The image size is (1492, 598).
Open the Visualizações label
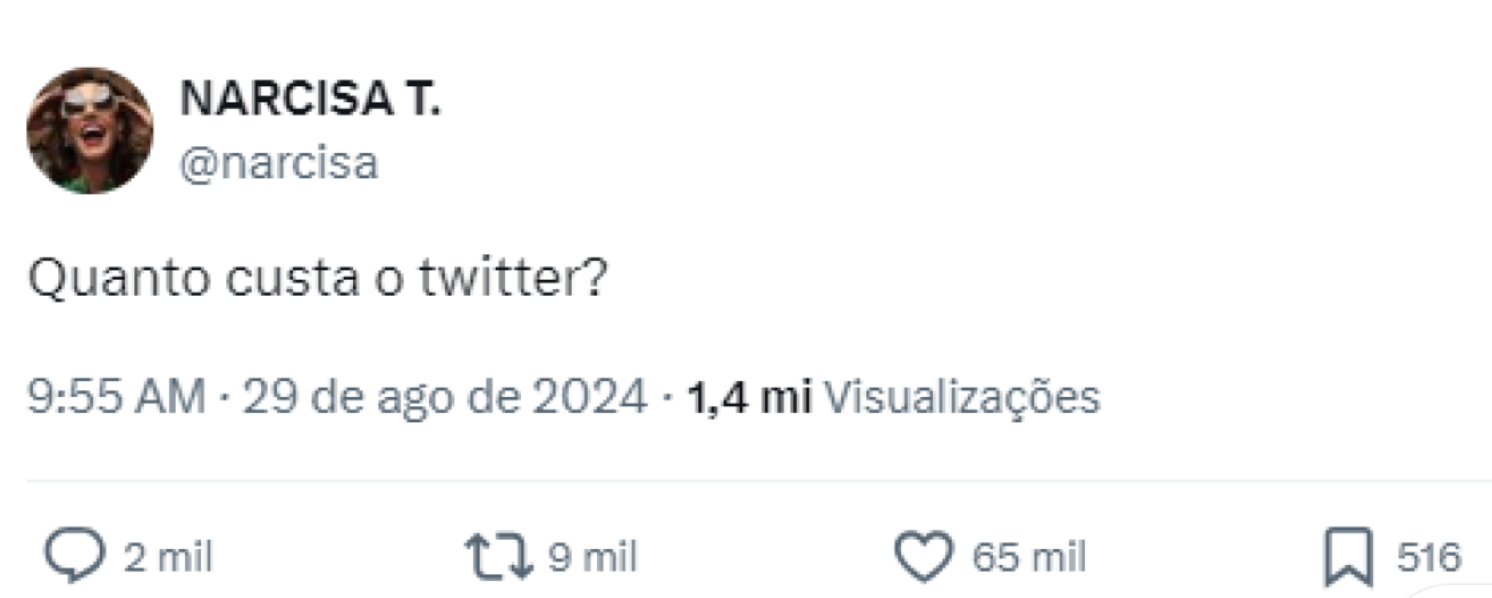click(960, 398)
